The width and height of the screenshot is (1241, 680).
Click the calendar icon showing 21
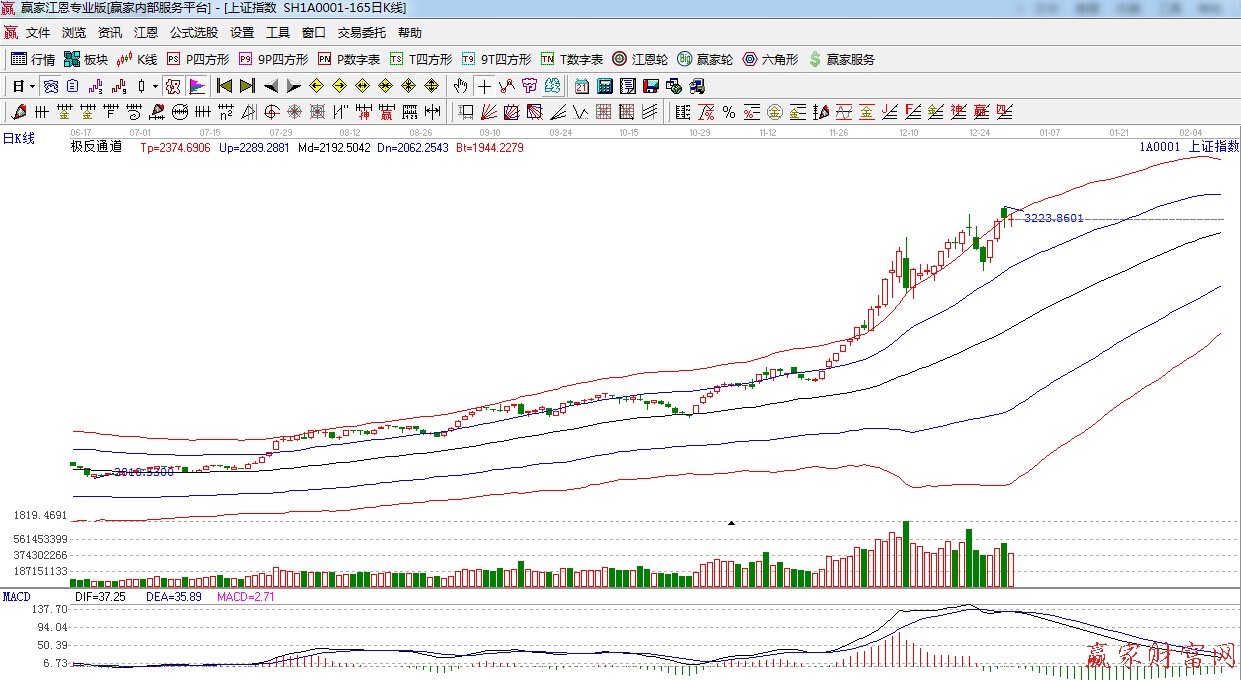point(581,86)
